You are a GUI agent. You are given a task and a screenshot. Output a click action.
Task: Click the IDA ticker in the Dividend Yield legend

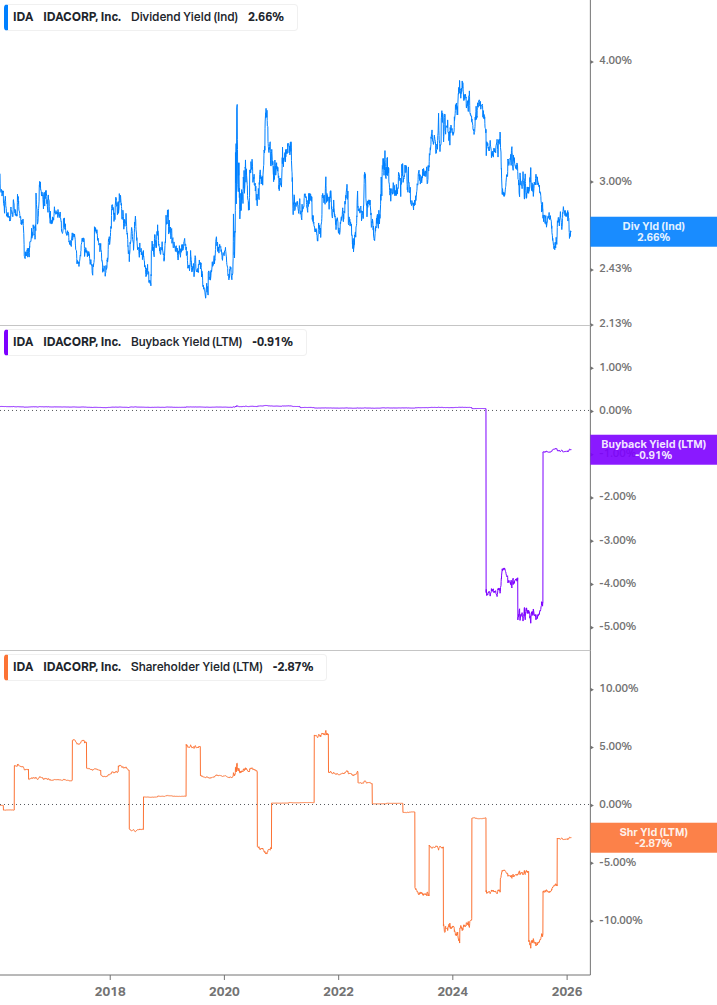pyautogui.click(x=23, y=17)
